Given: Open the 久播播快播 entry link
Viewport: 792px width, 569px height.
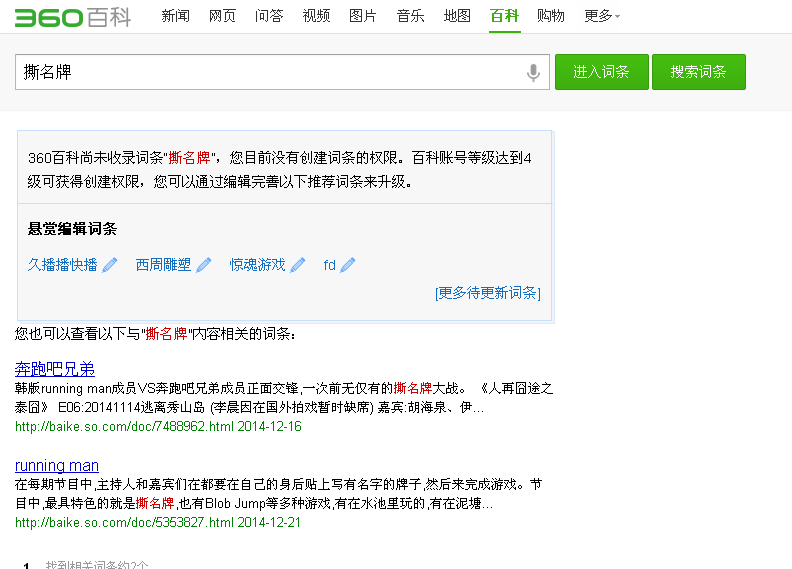Looking at the screenshot, I should (x=62, y=265).
